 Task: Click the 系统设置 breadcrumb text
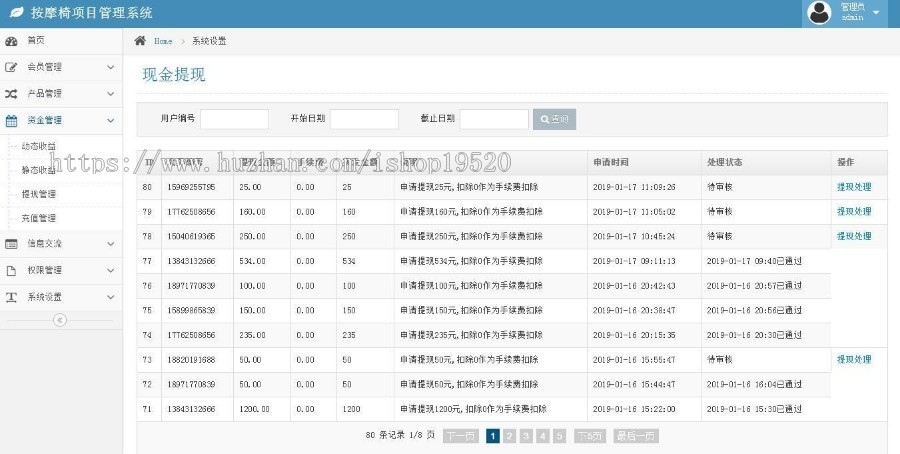(209, 41)
